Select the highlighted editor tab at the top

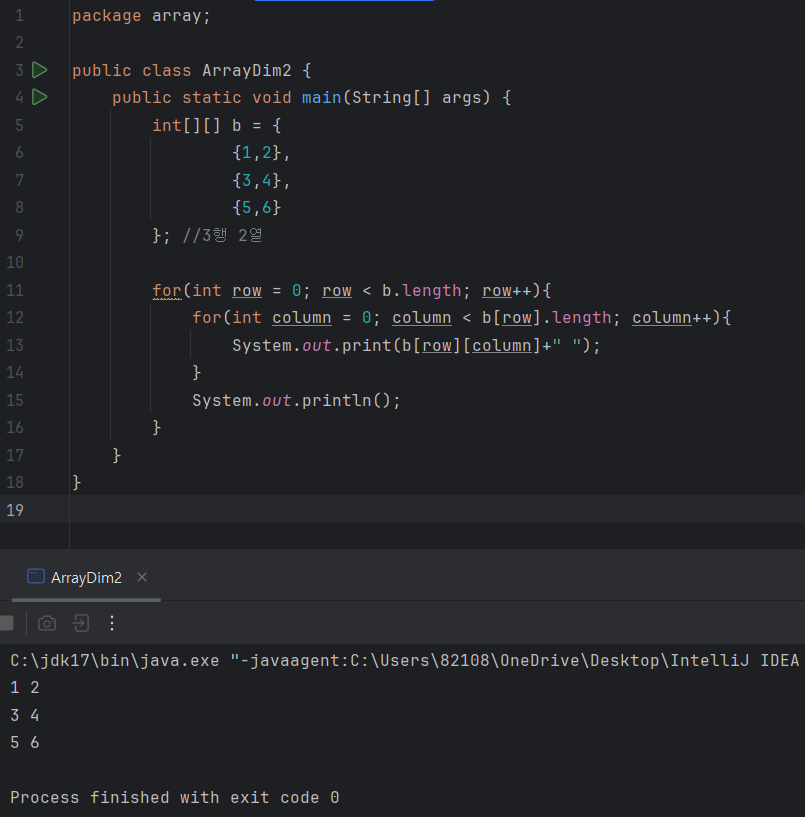(344, 4)
